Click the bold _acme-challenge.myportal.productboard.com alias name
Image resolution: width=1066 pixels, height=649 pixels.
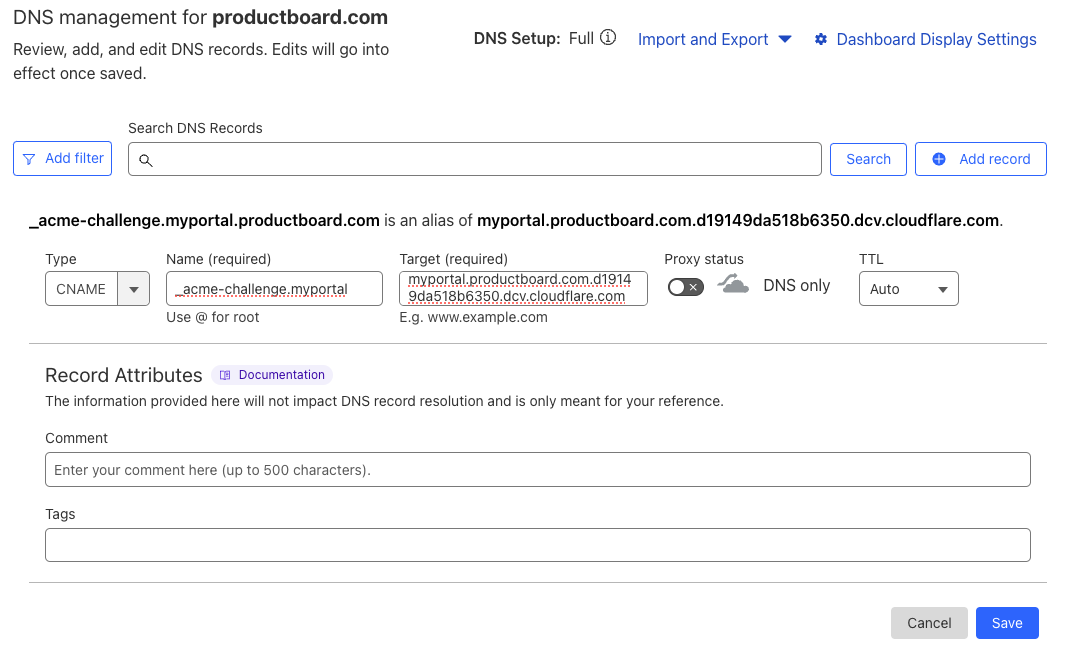(x=204, y=221)
